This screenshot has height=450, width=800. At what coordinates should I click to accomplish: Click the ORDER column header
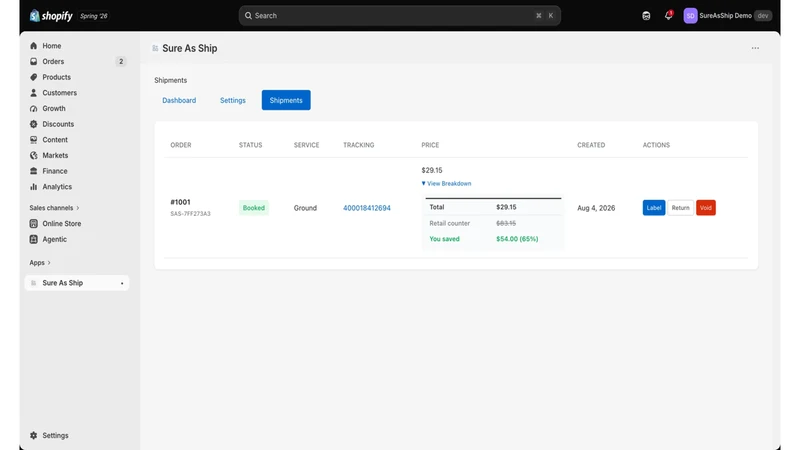point(181,145)
